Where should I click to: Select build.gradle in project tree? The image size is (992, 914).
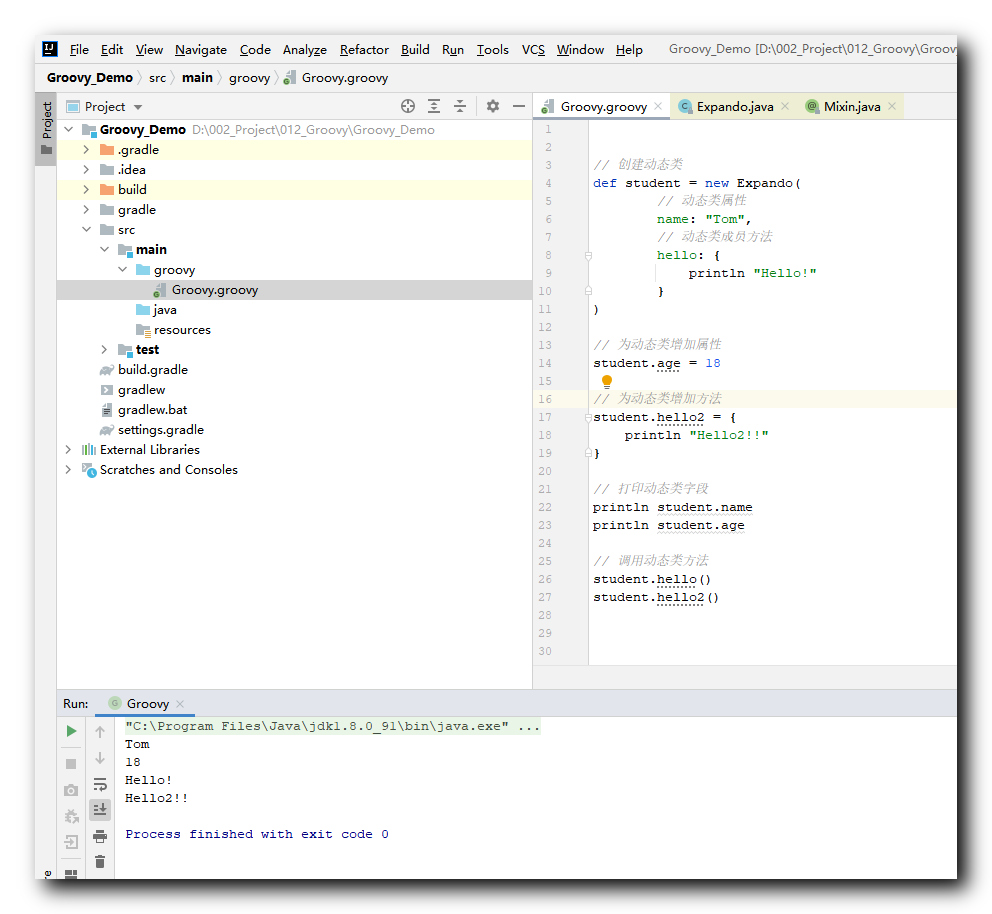click(152, 369)
